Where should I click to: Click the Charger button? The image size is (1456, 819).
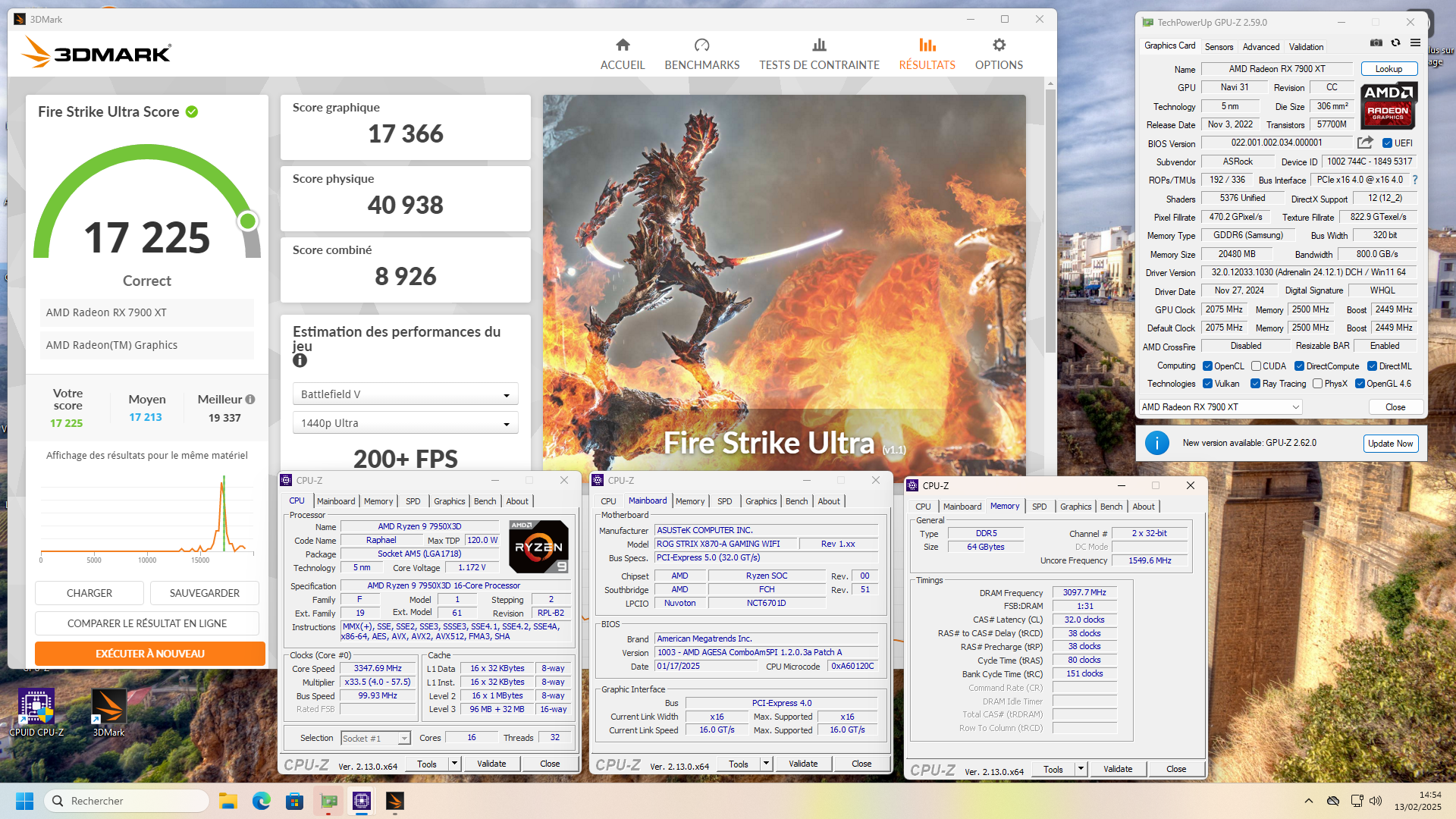point(89,593)
